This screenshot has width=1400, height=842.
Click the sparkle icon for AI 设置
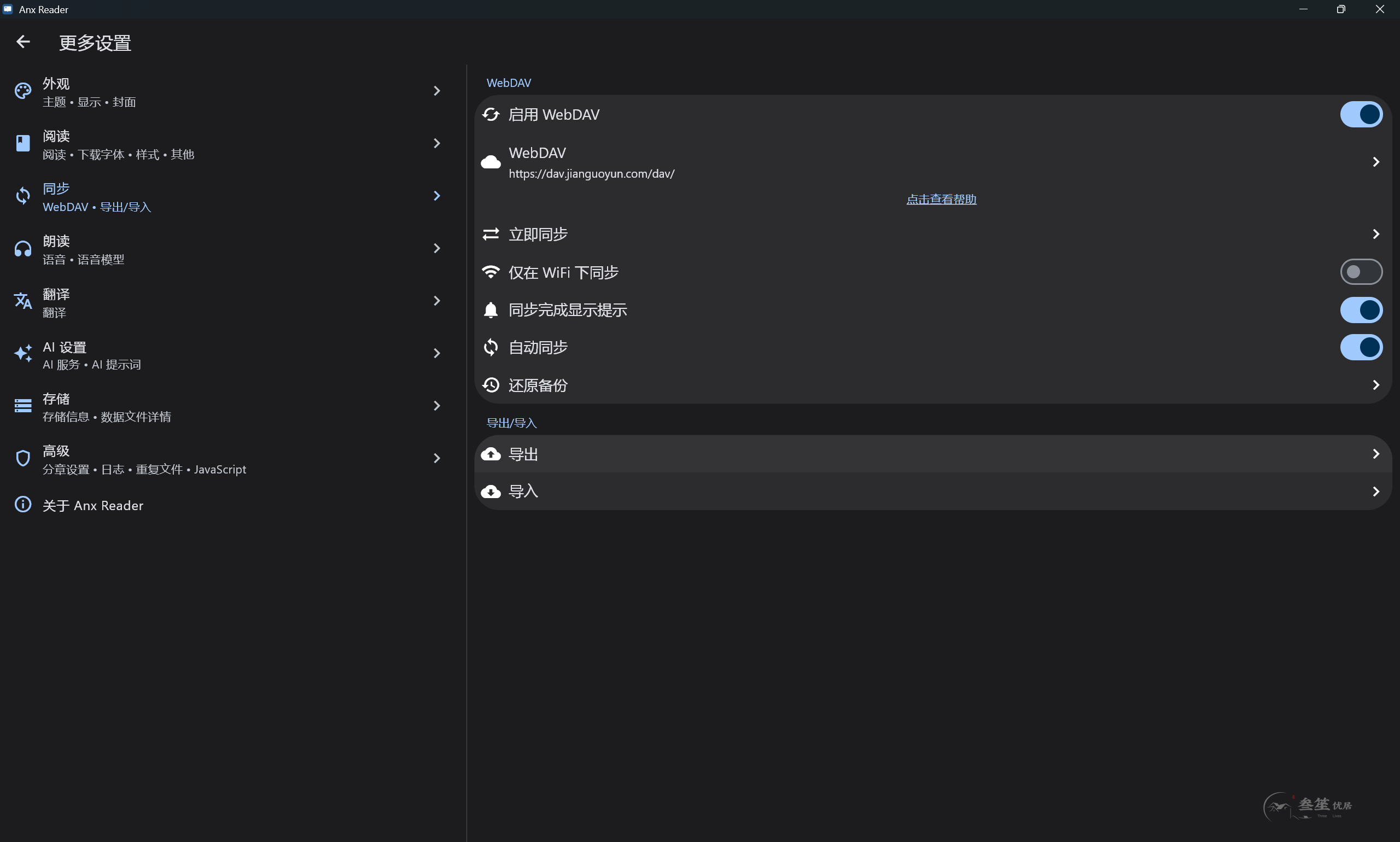pos(23,354)
